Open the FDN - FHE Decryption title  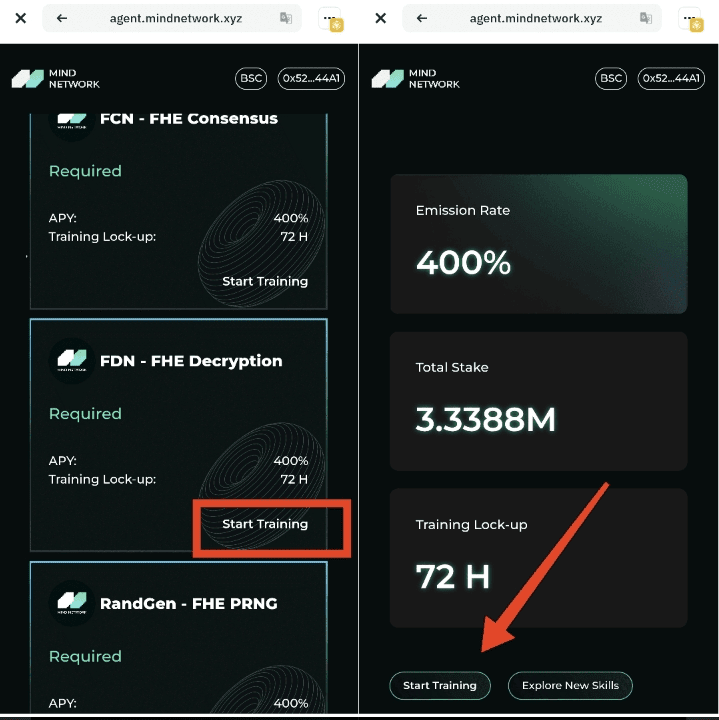pos(191,361)
